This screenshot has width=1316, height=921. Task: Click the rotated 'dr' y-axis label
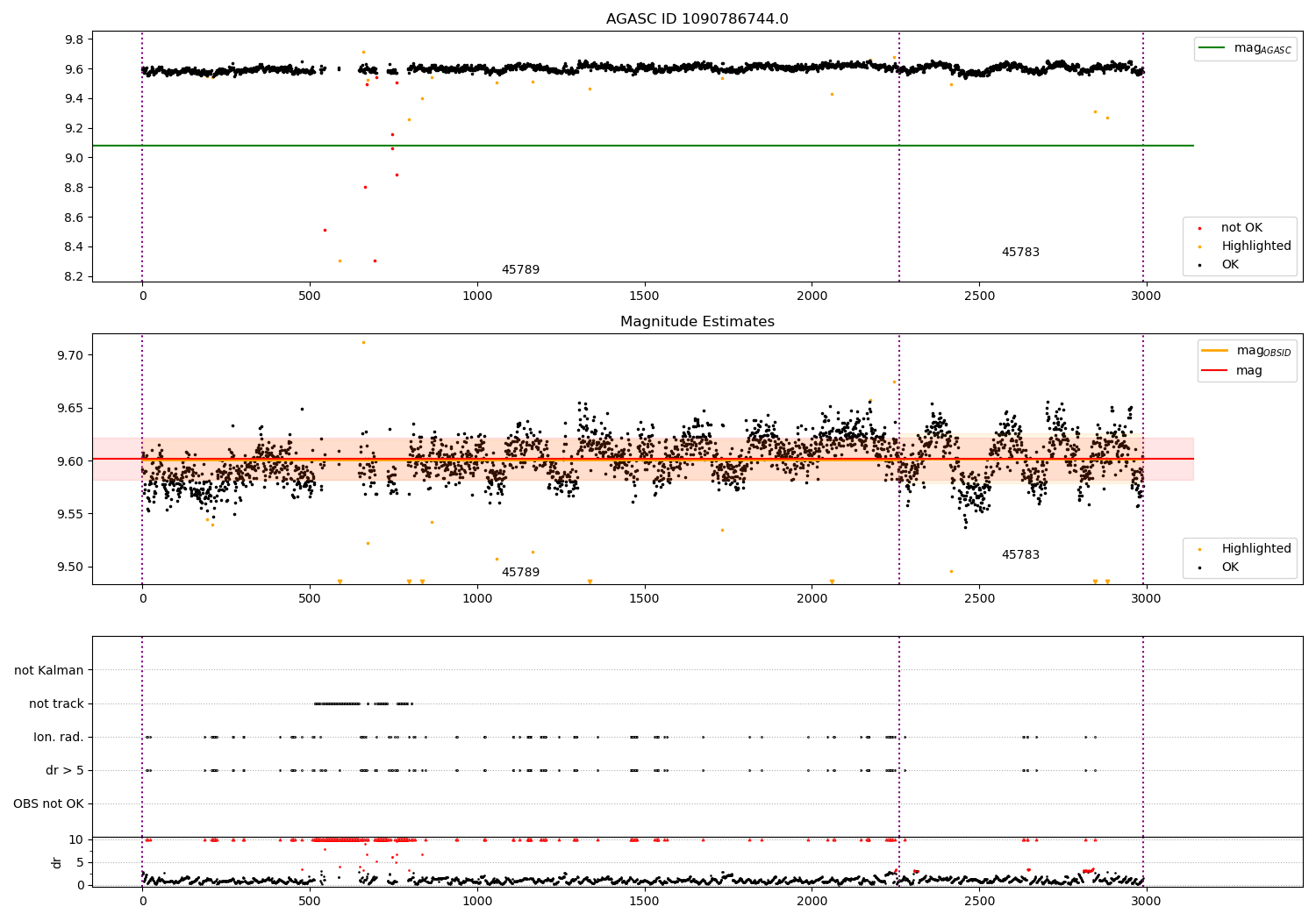(x=57, y=863)
